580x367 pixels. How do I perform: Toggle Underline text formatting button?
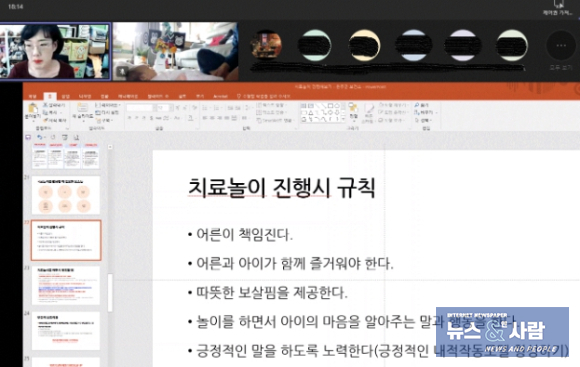(144, 118)
